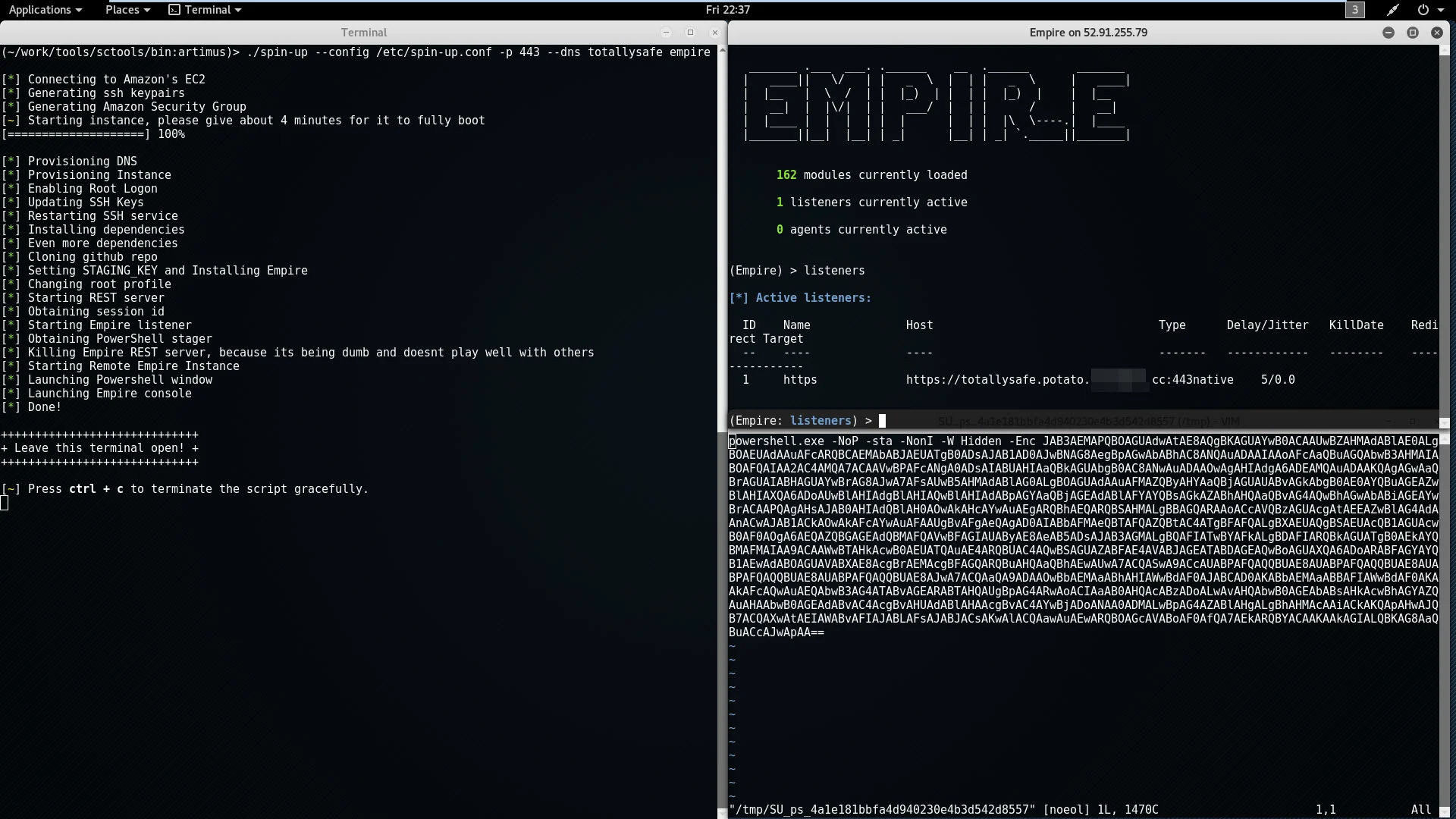Minimize the left Terminal window
1456x819 pixels.
666,33
